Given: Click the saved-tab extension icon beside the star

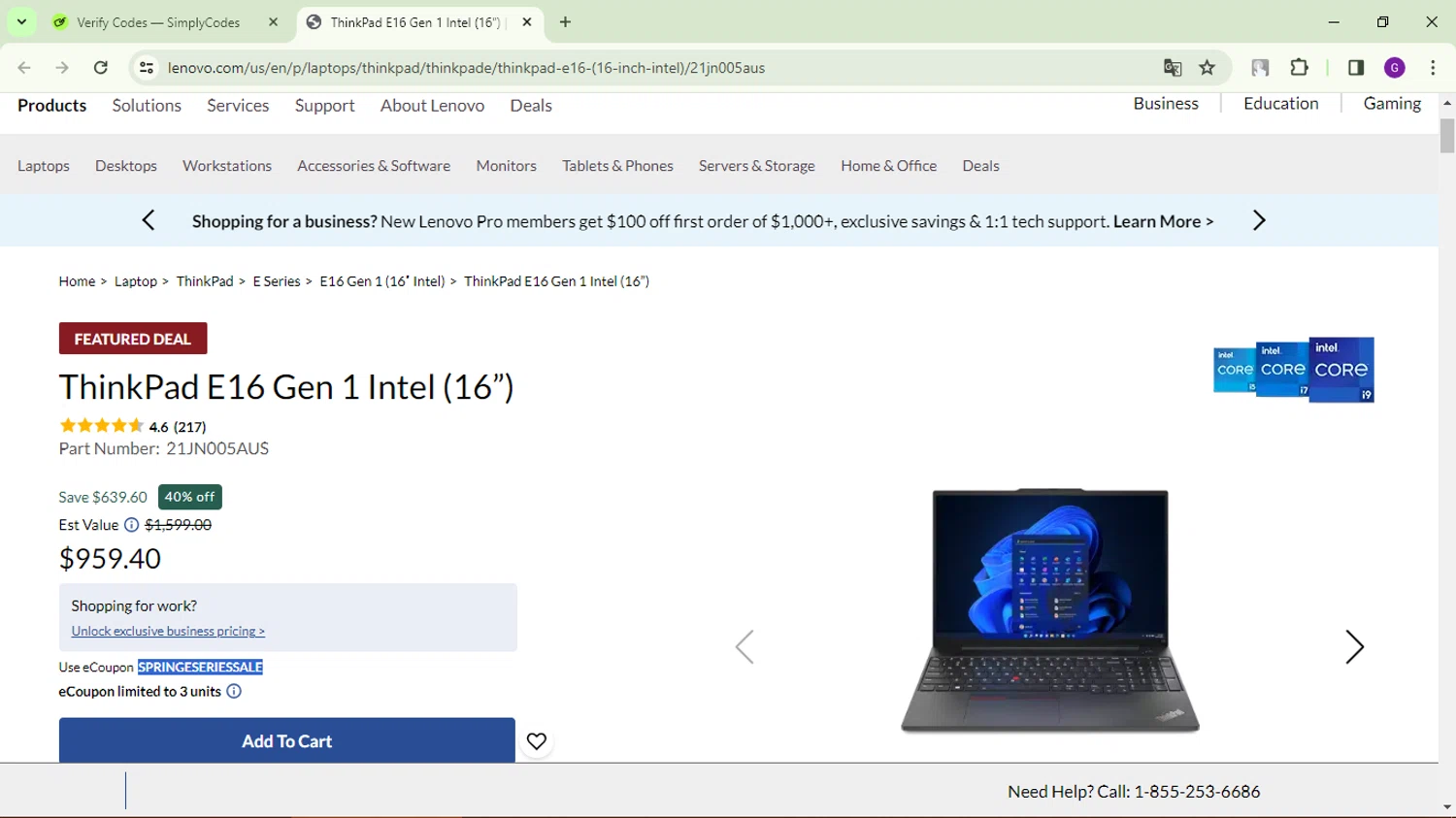Looking at the screenshot, I should (1260, 67).
